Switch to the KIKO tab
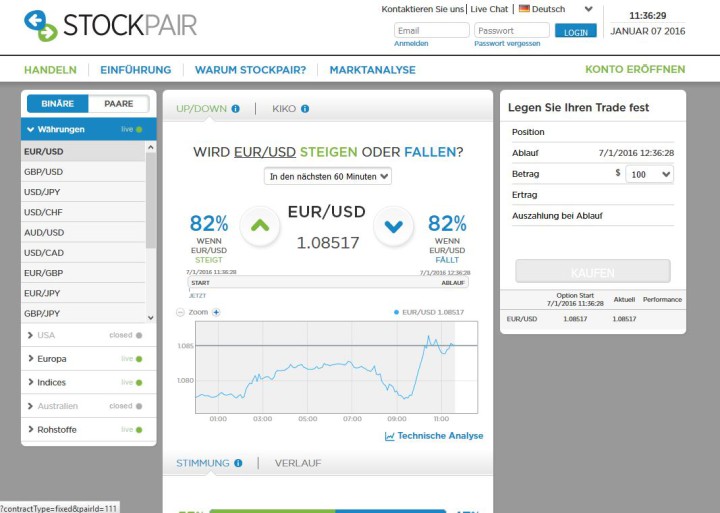This screenshot has height=513, width=720. tap(284, 109)
